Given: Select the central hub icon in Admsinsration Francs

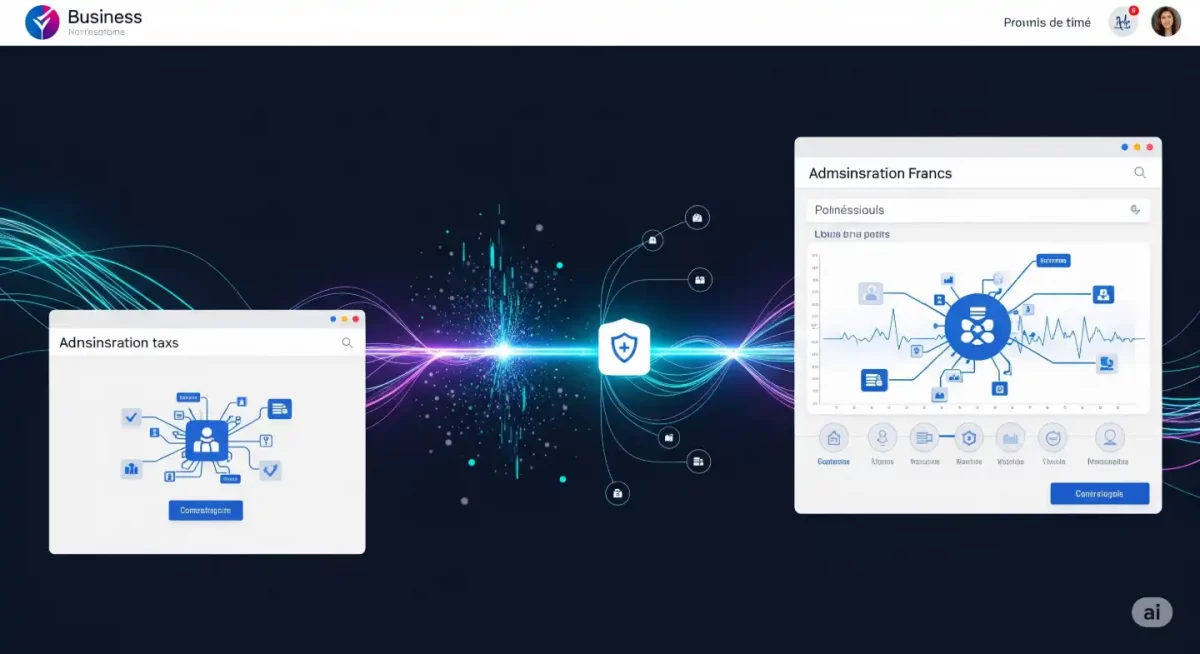Looking at the screenshot, I should pos(977,327).
